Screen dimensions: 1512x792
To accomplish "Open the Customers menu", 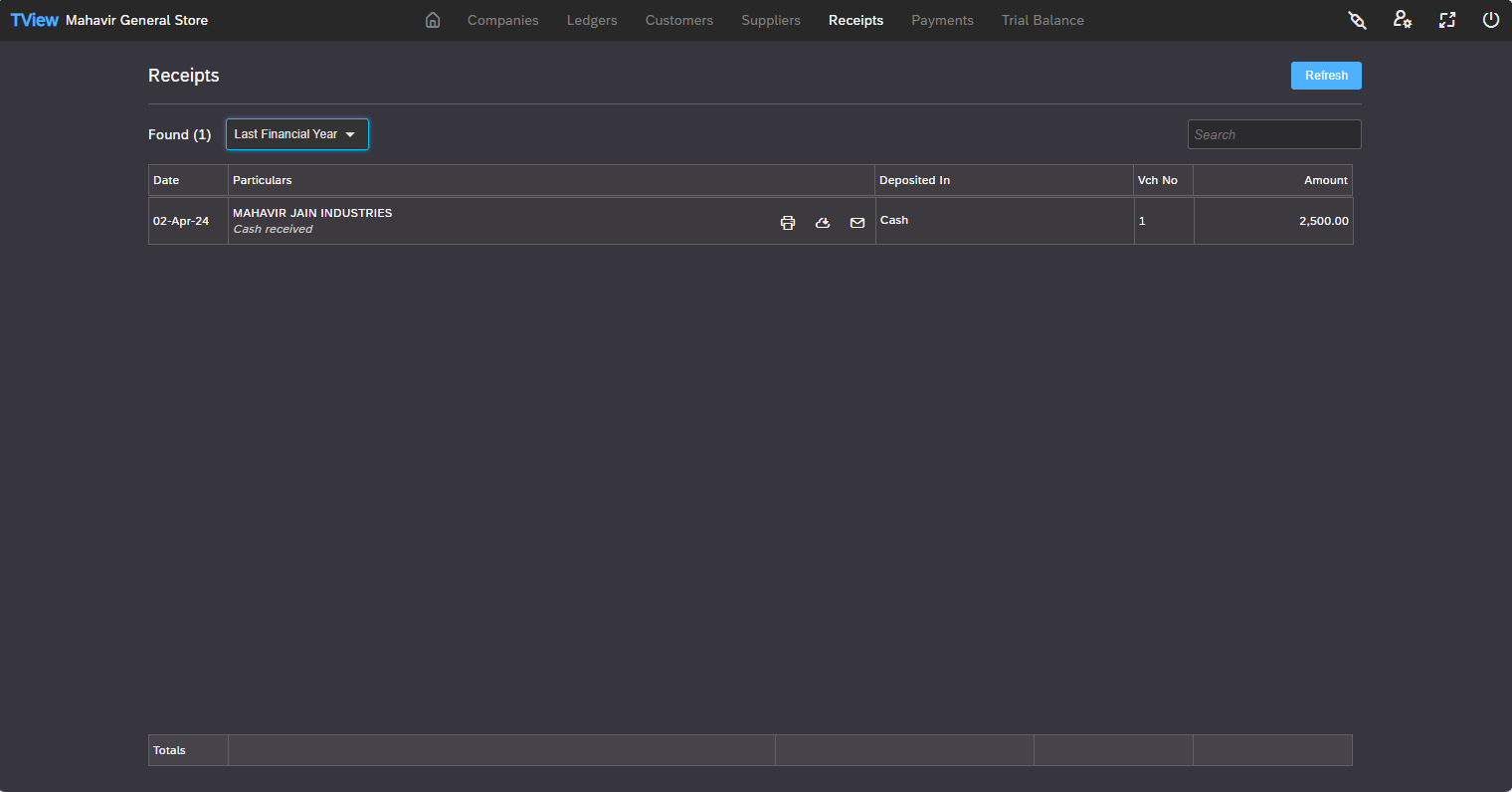I will pyautogui.click(x=679, y=20).
